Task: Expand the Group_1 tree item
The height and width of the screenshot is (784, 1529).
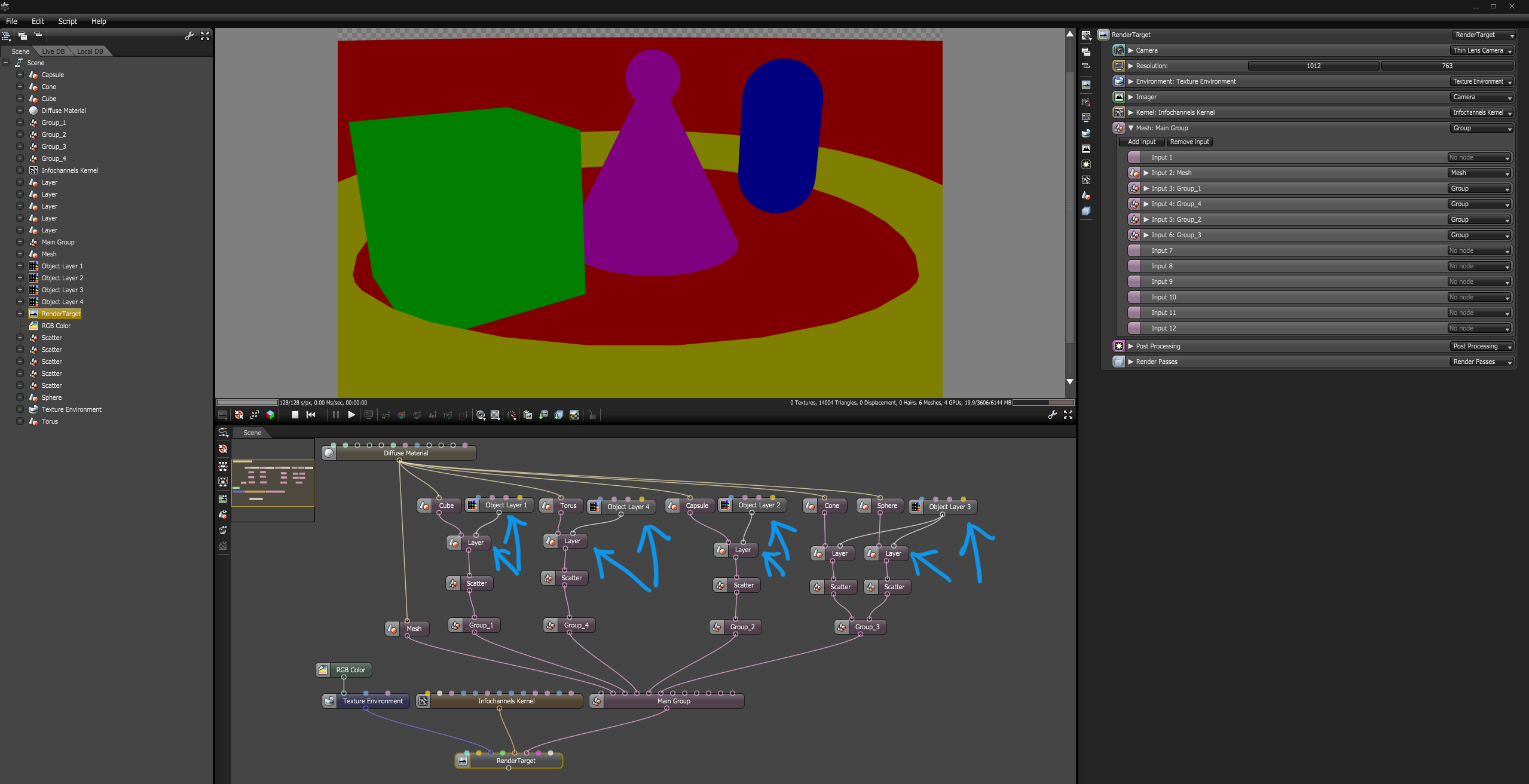Action: (20, 122)
